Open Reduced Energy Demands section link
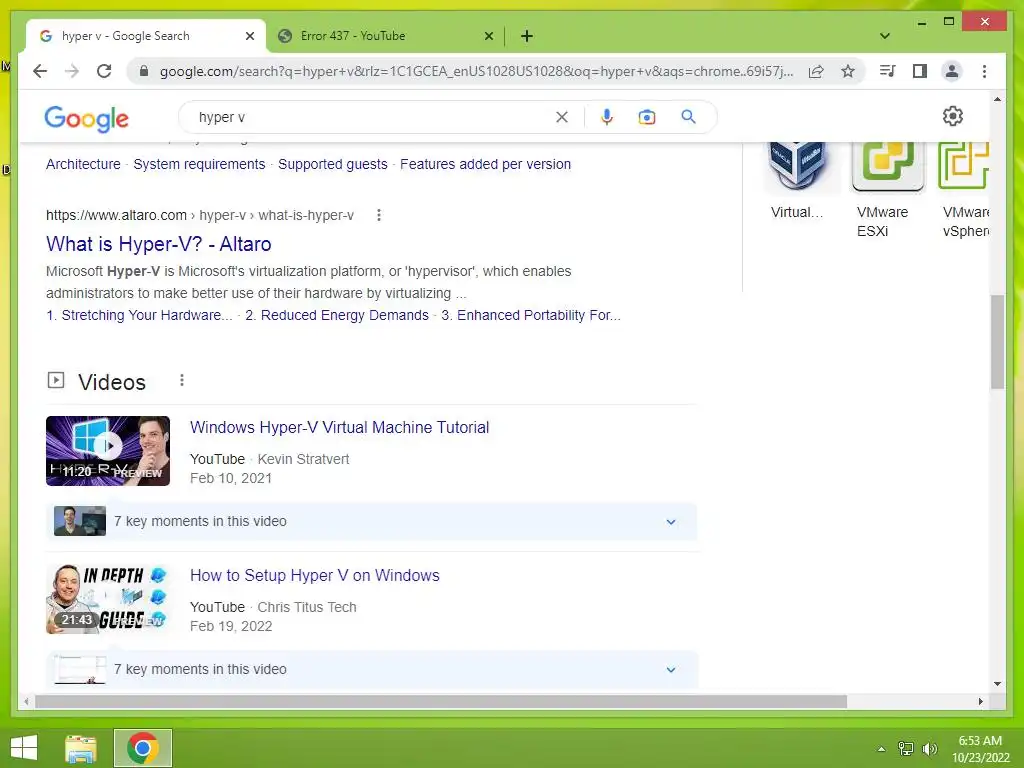 [337, 315]
